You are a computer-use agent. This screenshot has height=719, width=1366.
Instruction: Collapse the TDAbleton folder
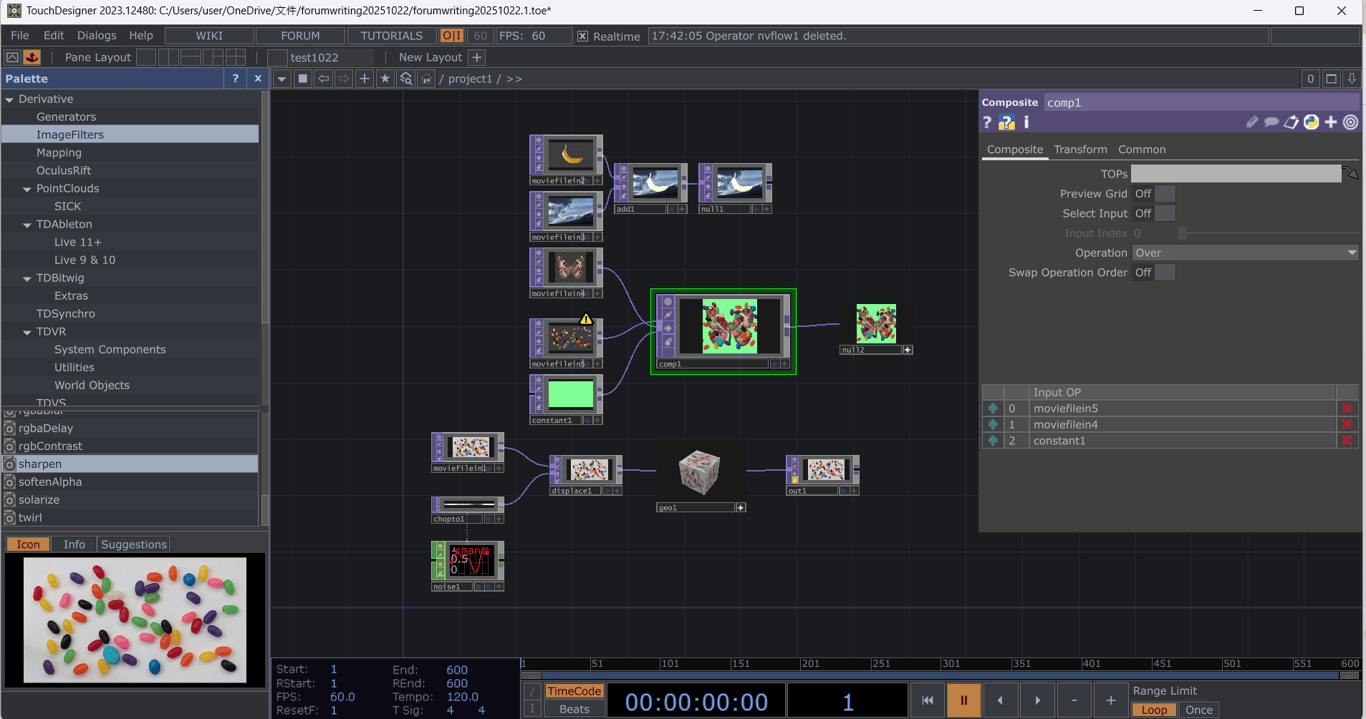pyautogui.click(x=28, y=224)
